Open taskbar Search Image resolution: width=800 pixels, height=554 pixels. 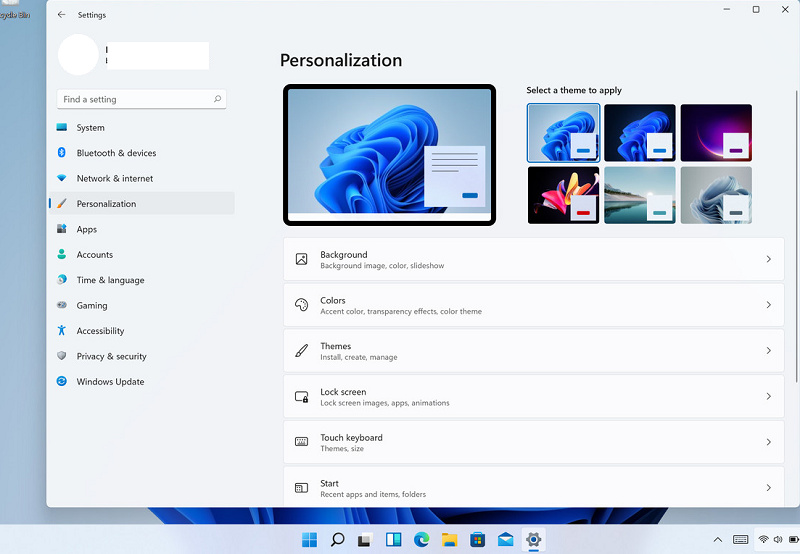[x=337, y=540]
